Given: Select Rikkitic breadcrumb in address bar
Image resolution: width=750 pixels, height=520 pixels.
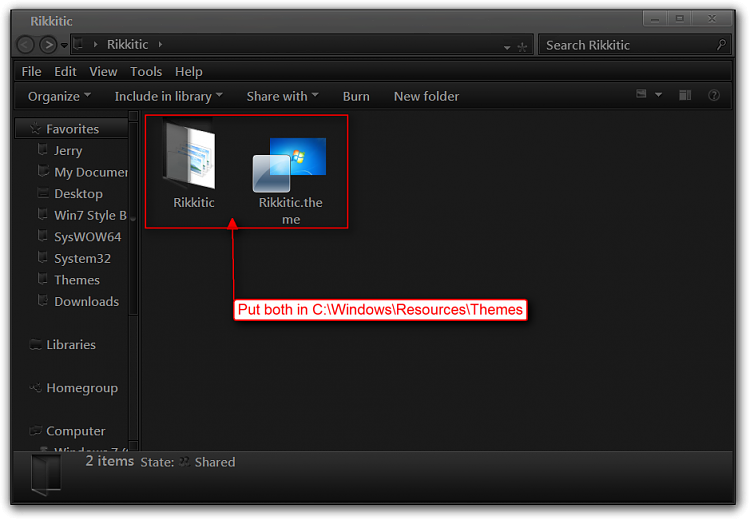Looking at the screenshot, I should (x=127, y=44).
